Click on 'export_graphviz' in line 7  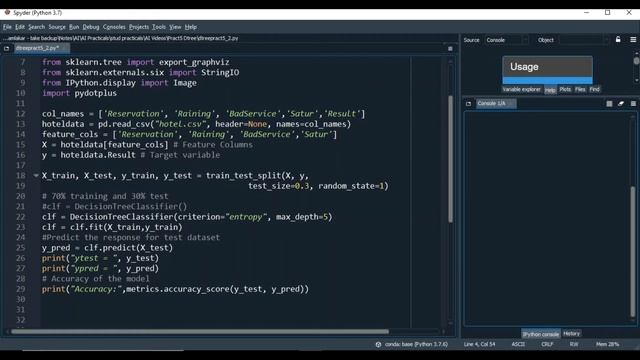pyautogui.click(x=194, y=62)
